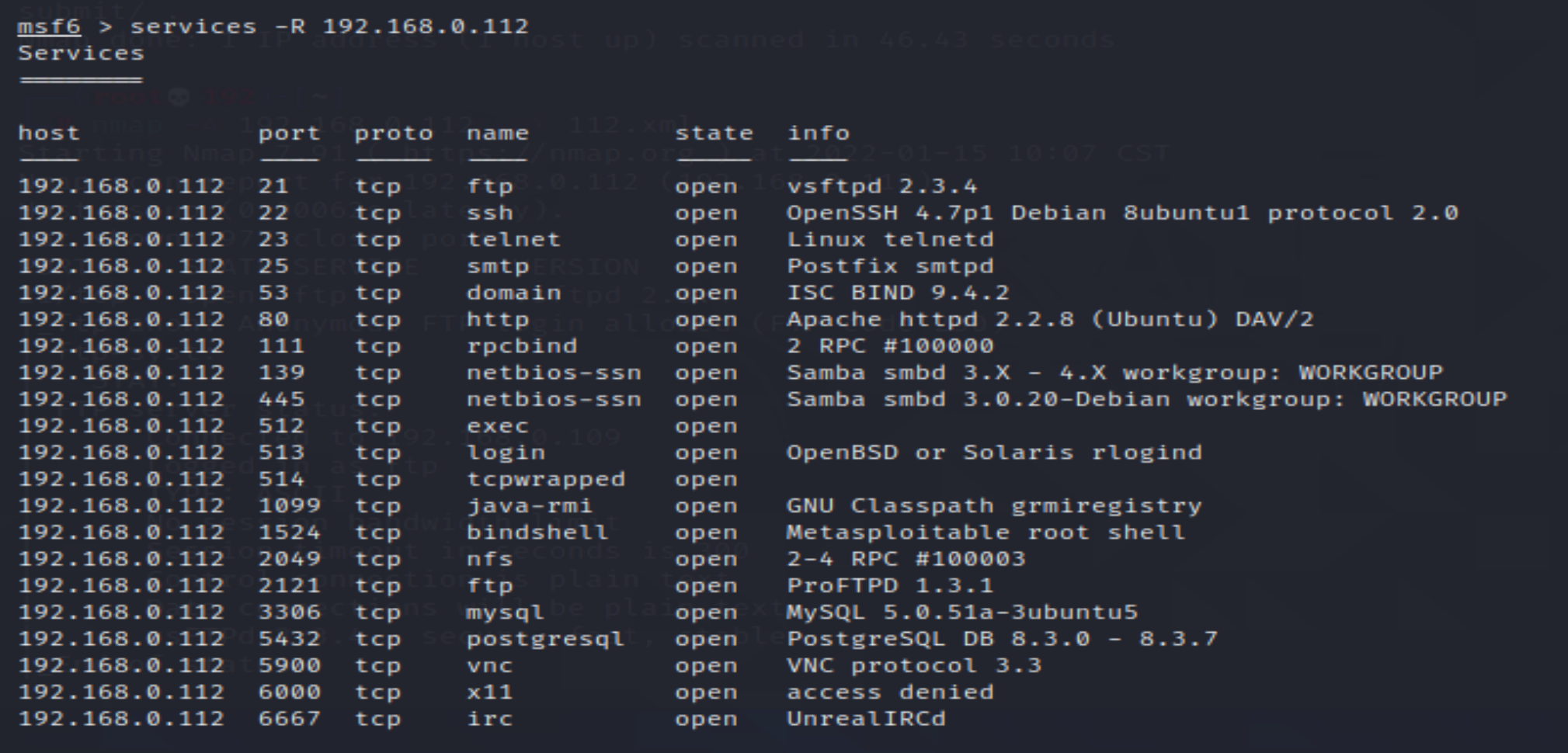
Task: Click the 'java-rmi' service name
Action: [x=529, y=505]
